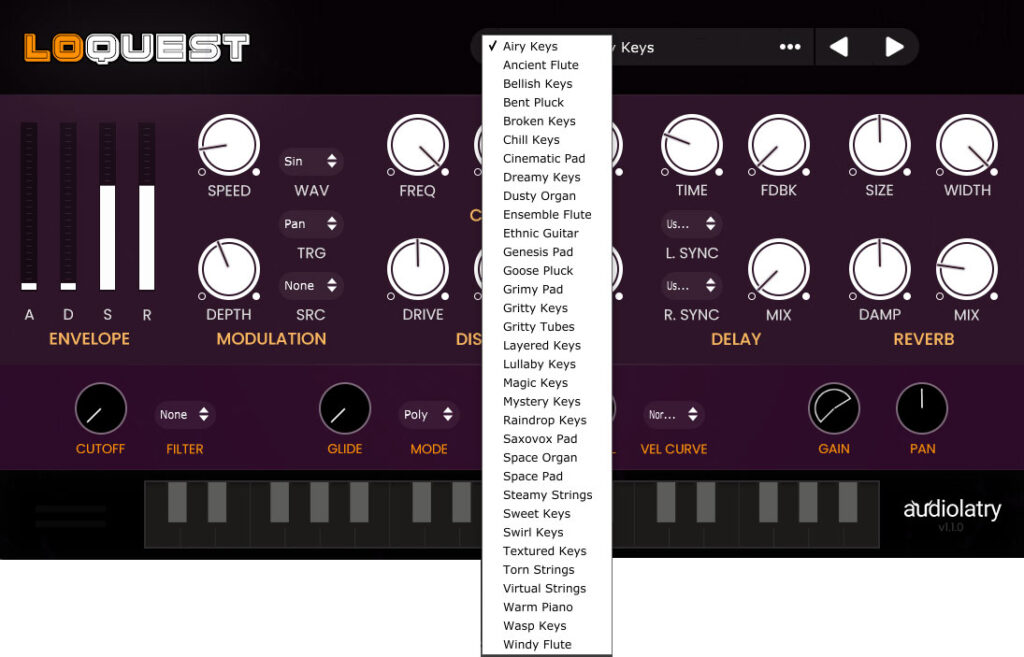Click the Audiolatry logo

pyautogui.click(x=952, y=509)
